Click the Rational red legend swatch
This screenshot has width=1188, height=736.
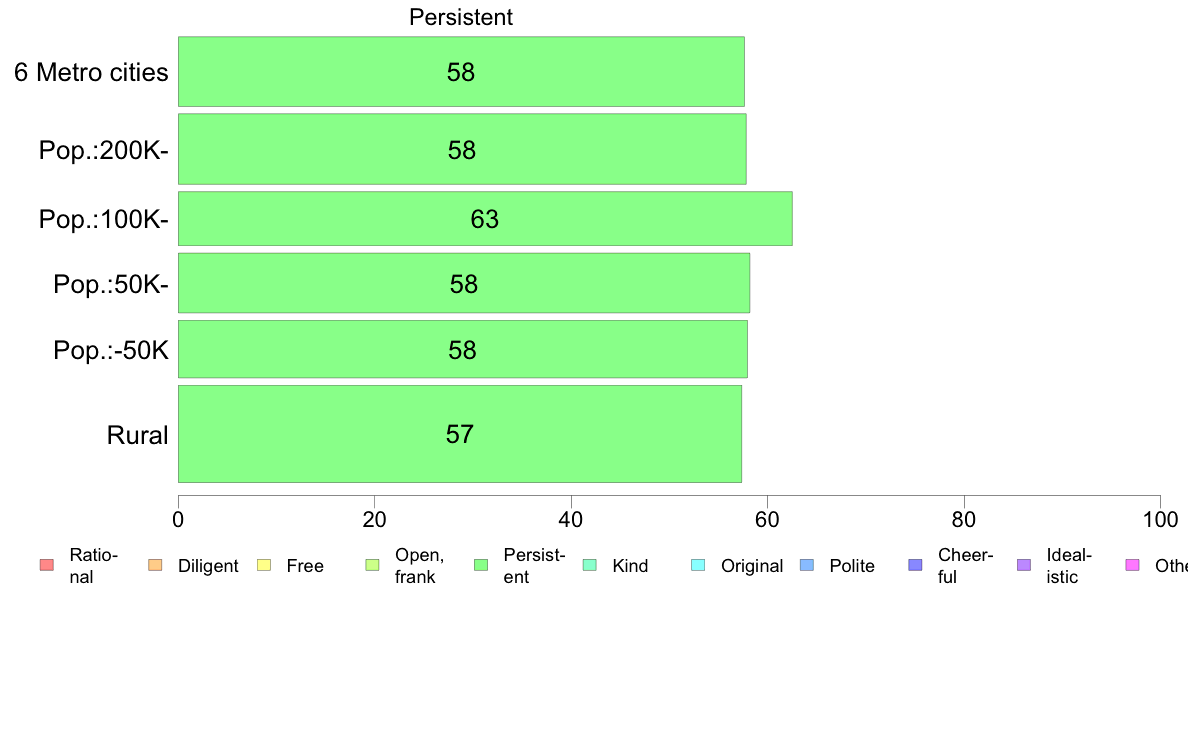tap(47, 565)
